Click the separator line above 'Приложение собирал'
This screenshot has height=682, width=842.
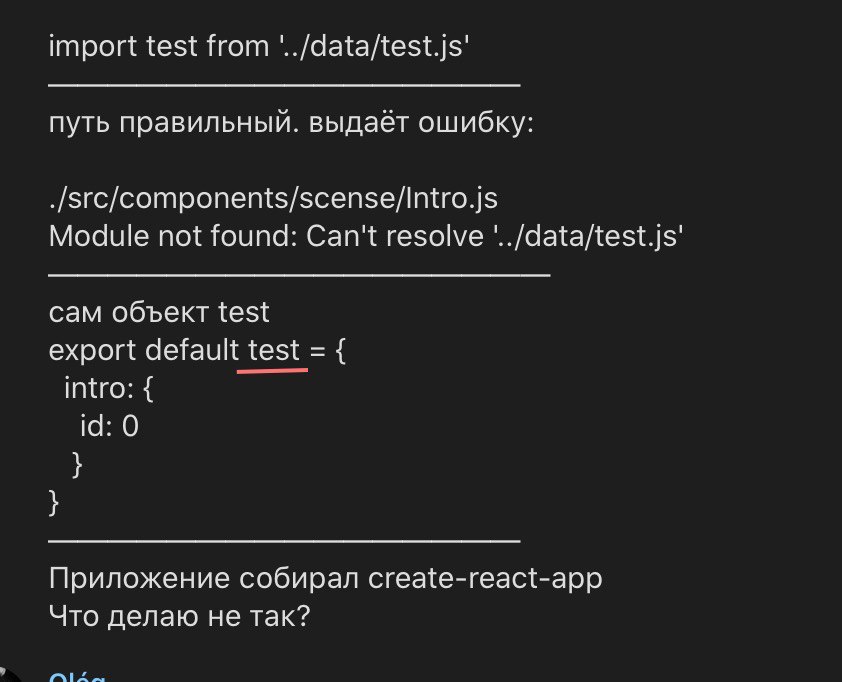[x=284, y=541]
